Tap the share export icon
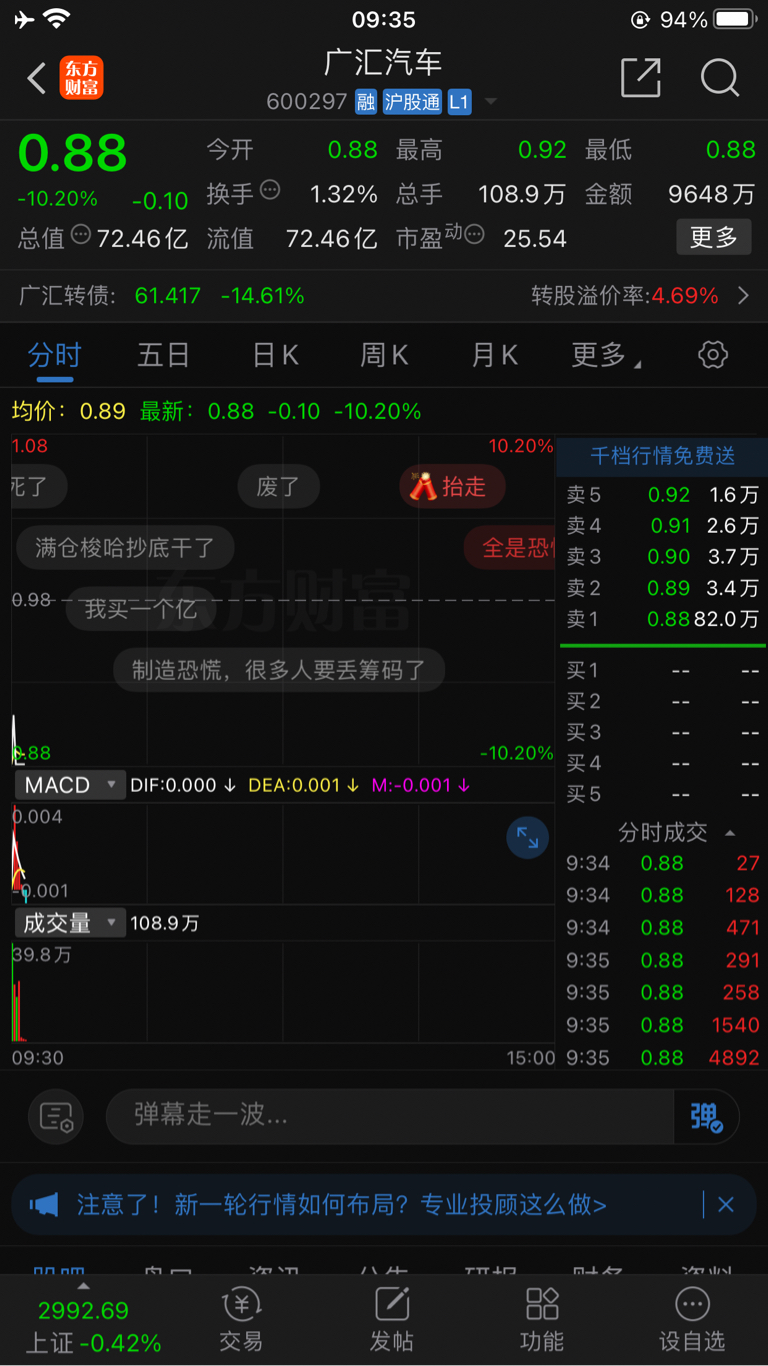768x1366 pixels. click(640, 77)
